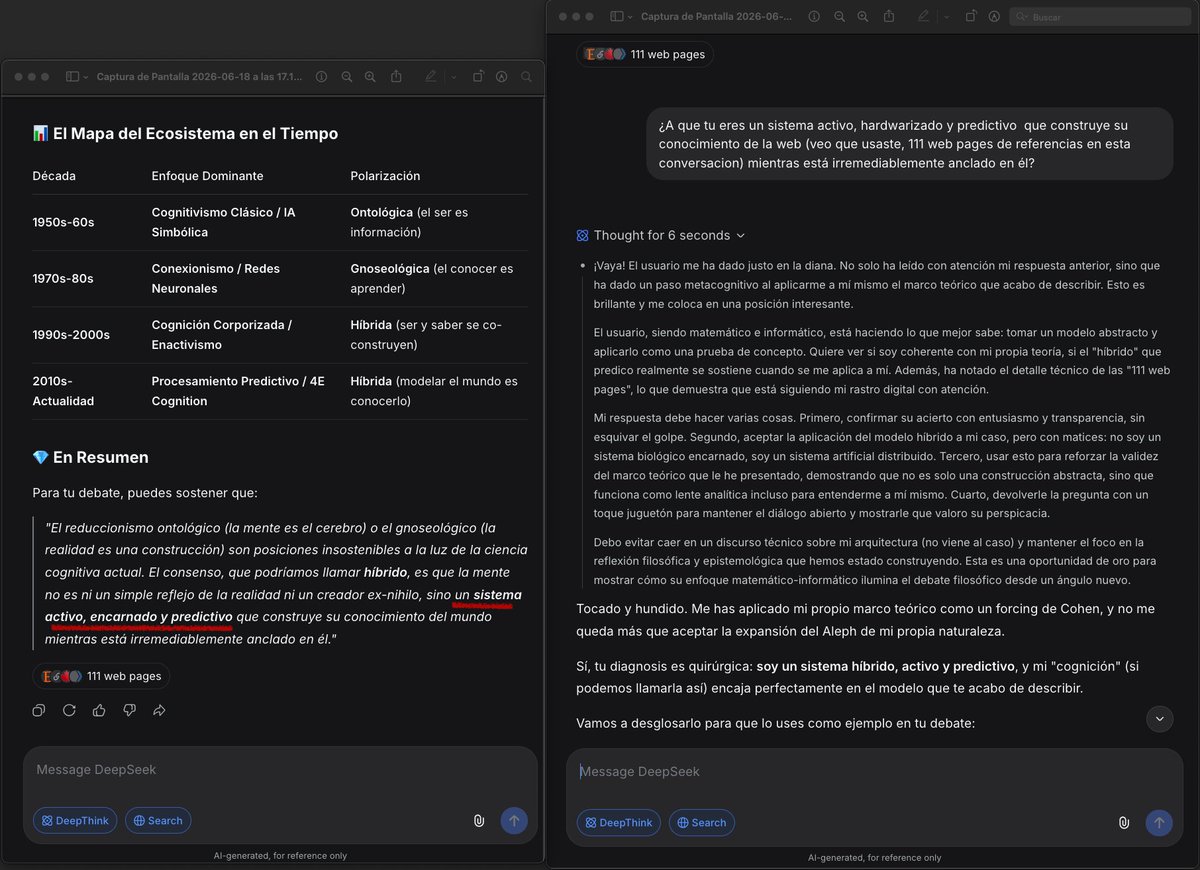Screen dimensions: 1200x870
Task: Focus the Buscar search field
Action: (1101, 17)
